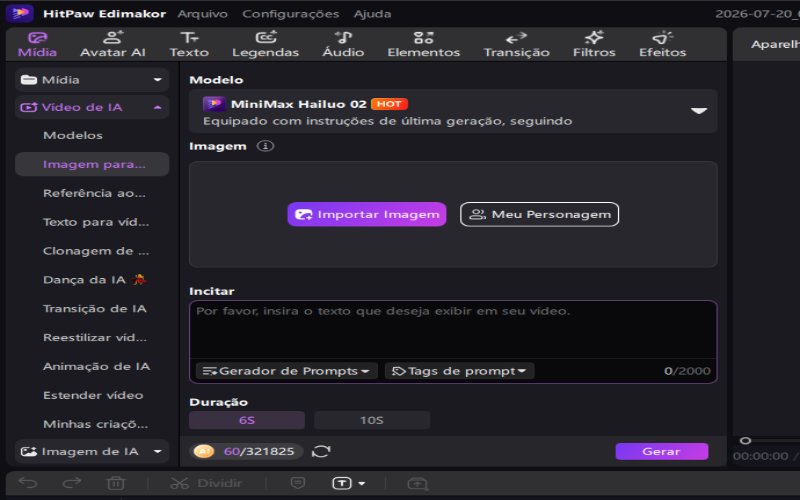800x500 pixels.
Task: Collapse the Vídeo de IA section
Action: coord(92,107)
